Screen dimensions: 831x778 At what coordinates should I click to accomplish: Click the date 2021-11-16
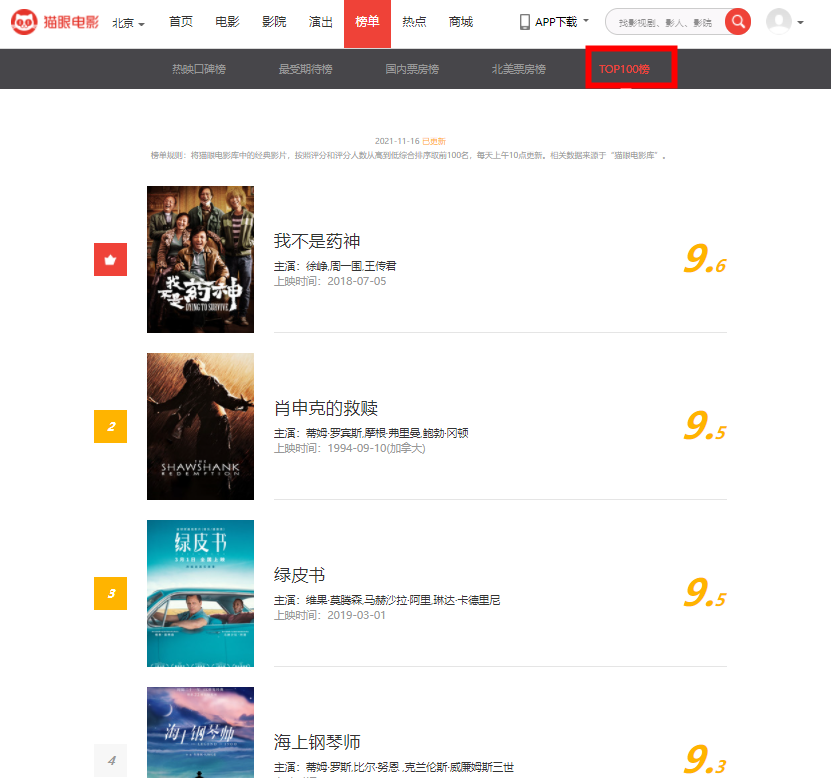tap(397, 141)
